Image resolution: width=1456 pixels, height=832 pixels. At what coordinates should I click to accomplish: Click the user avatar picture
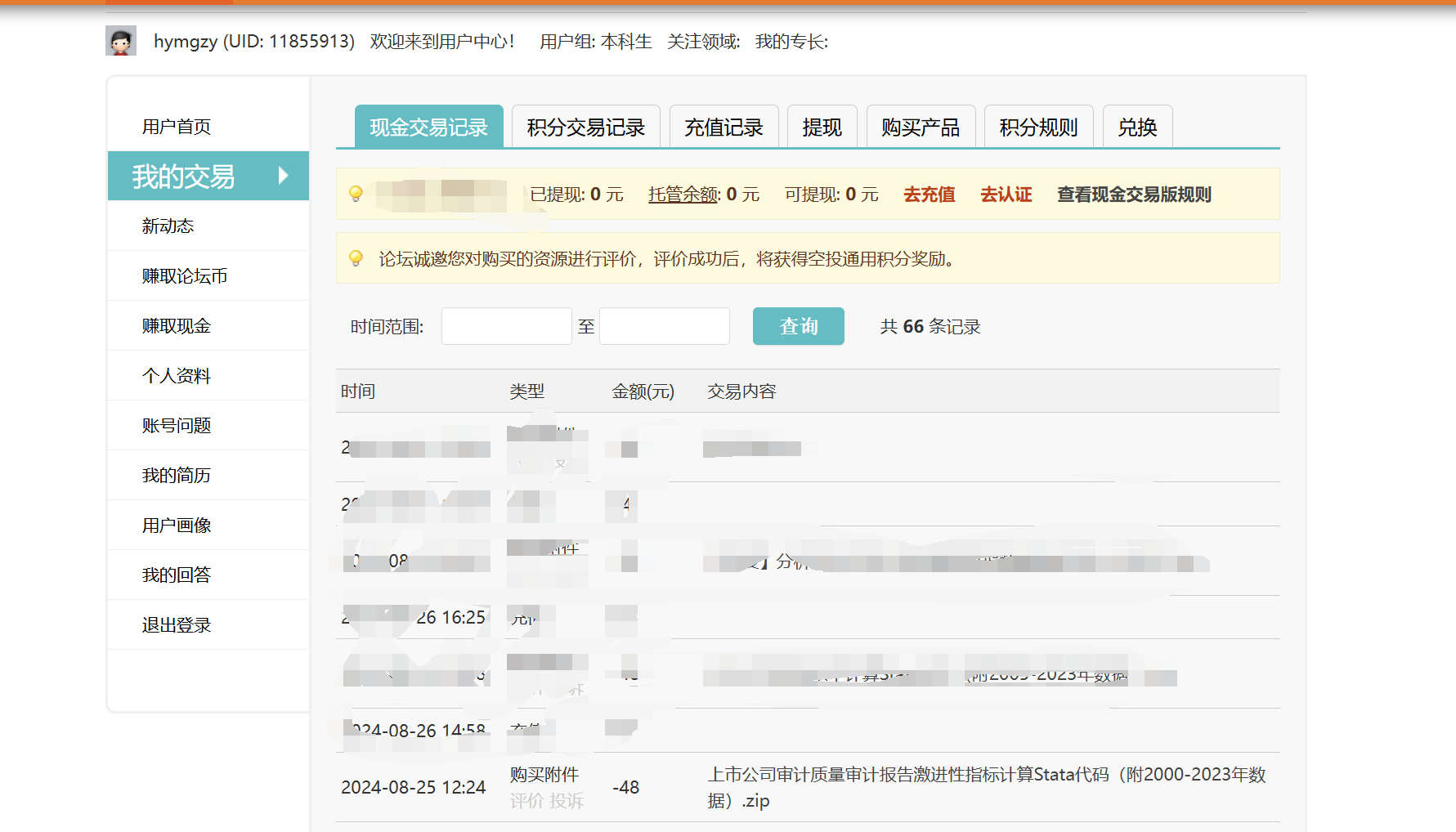[121, 41]
